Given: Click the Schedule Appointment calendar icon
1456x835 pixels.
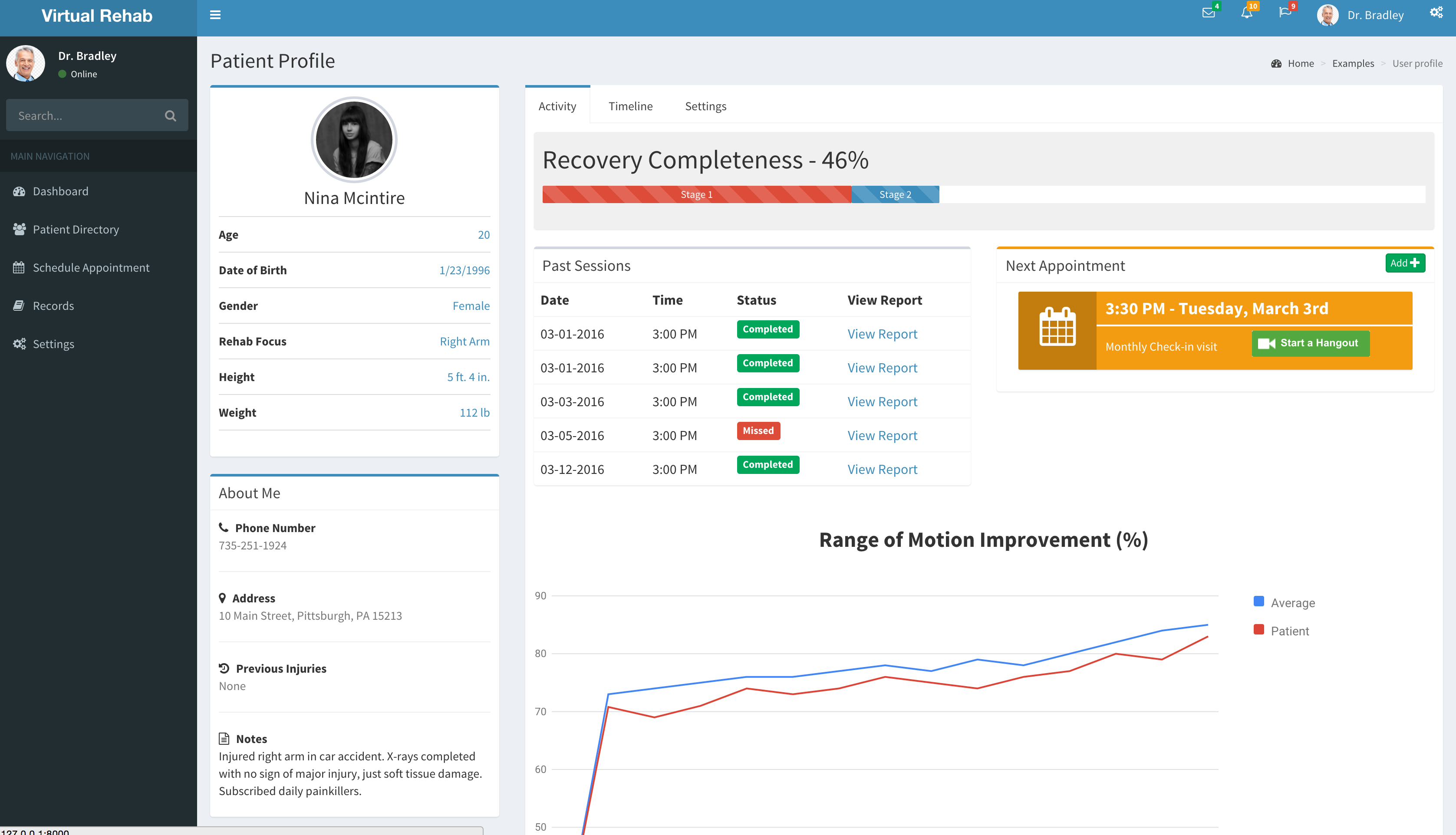Looking at the screenshot, I should 19,268.
